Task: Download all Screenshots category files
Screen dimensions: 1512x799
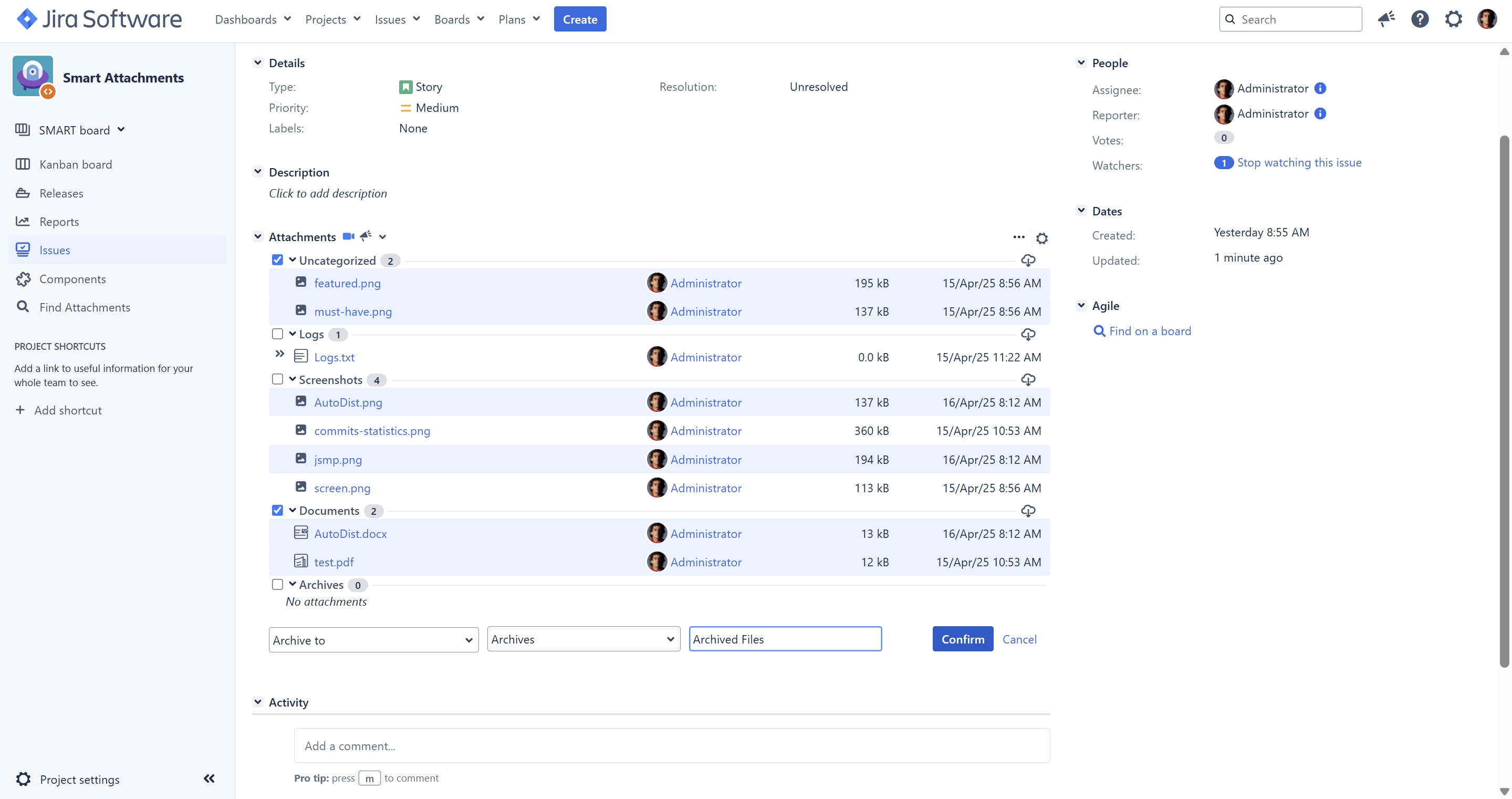Action: (1028, 380)
